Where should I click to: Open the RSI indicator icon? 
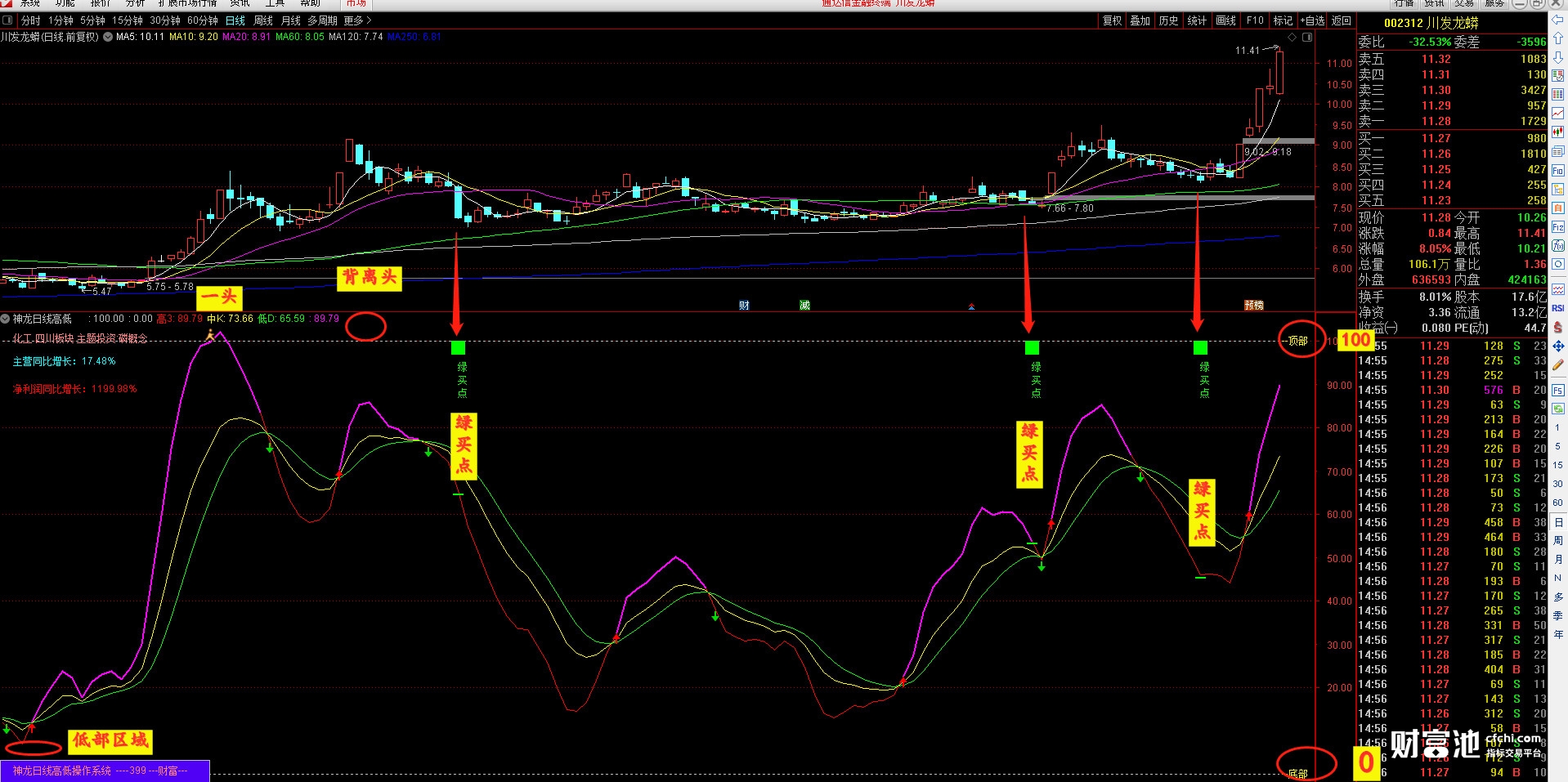(x=1558, y=308)
